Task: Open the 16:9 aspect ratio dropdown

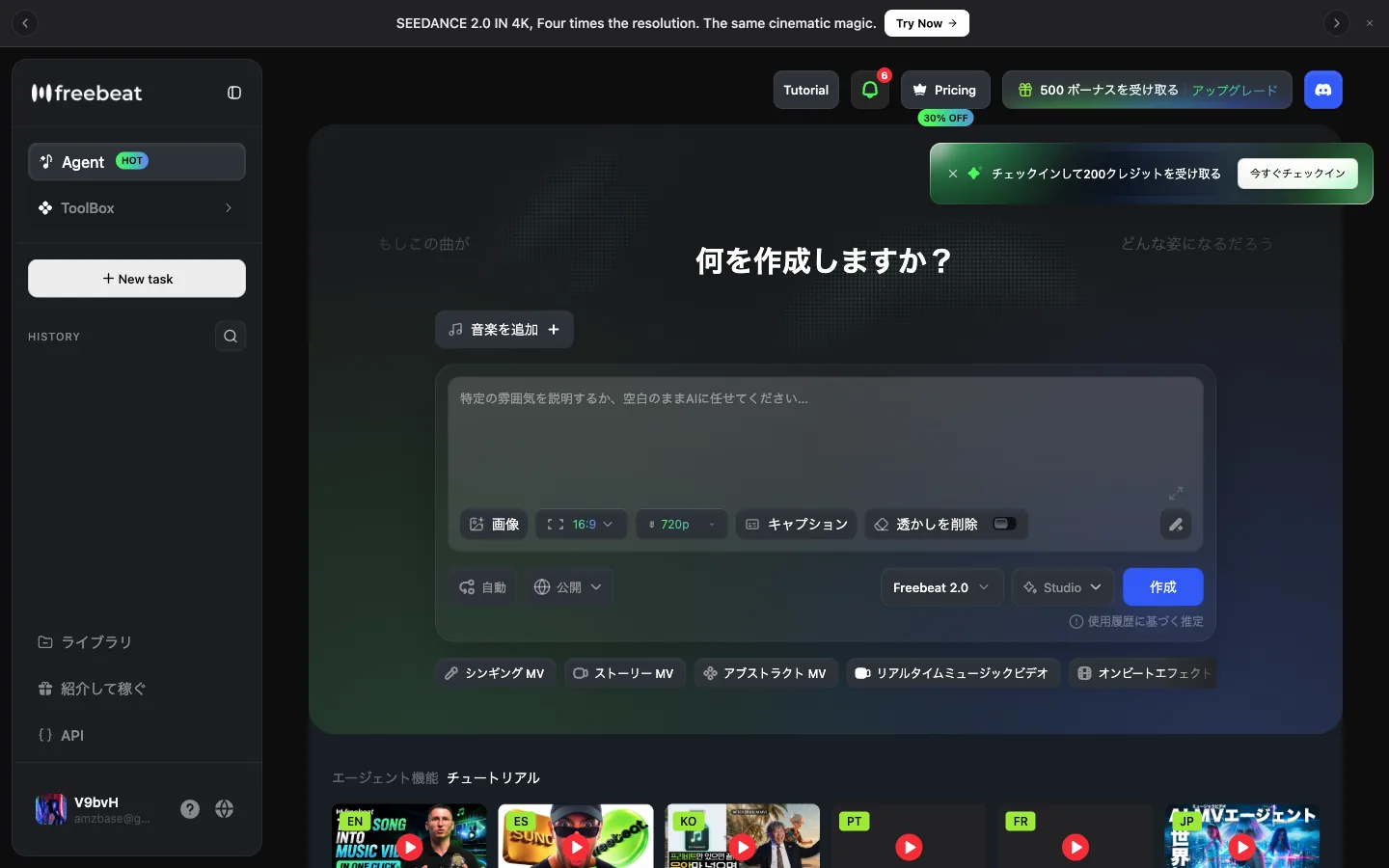Action: point(582,525)
